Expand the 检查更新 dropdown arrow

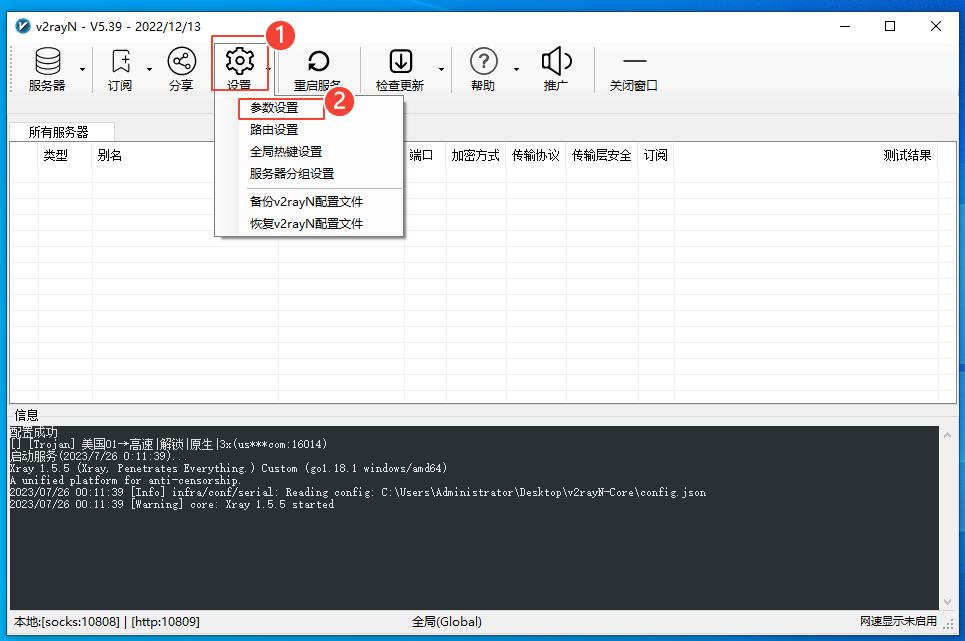[440, 68]
